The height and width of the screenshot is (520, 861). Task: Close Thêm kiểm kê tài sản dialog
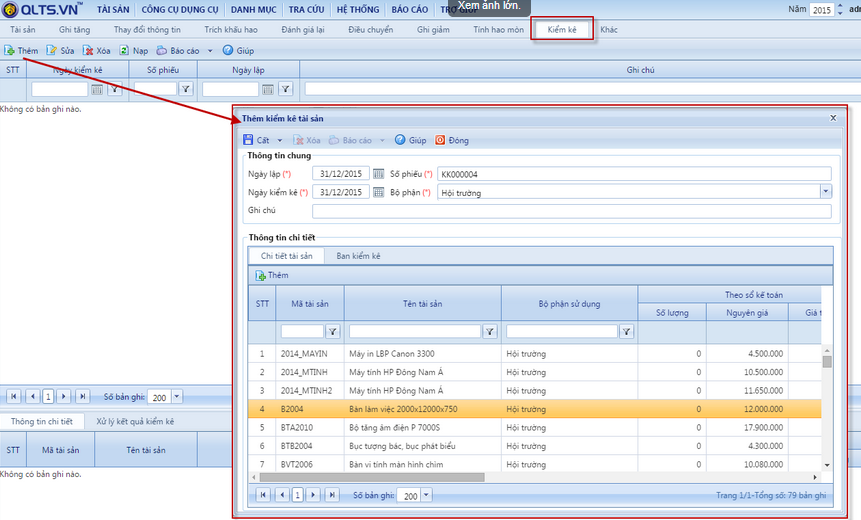(x=833, y=118)
